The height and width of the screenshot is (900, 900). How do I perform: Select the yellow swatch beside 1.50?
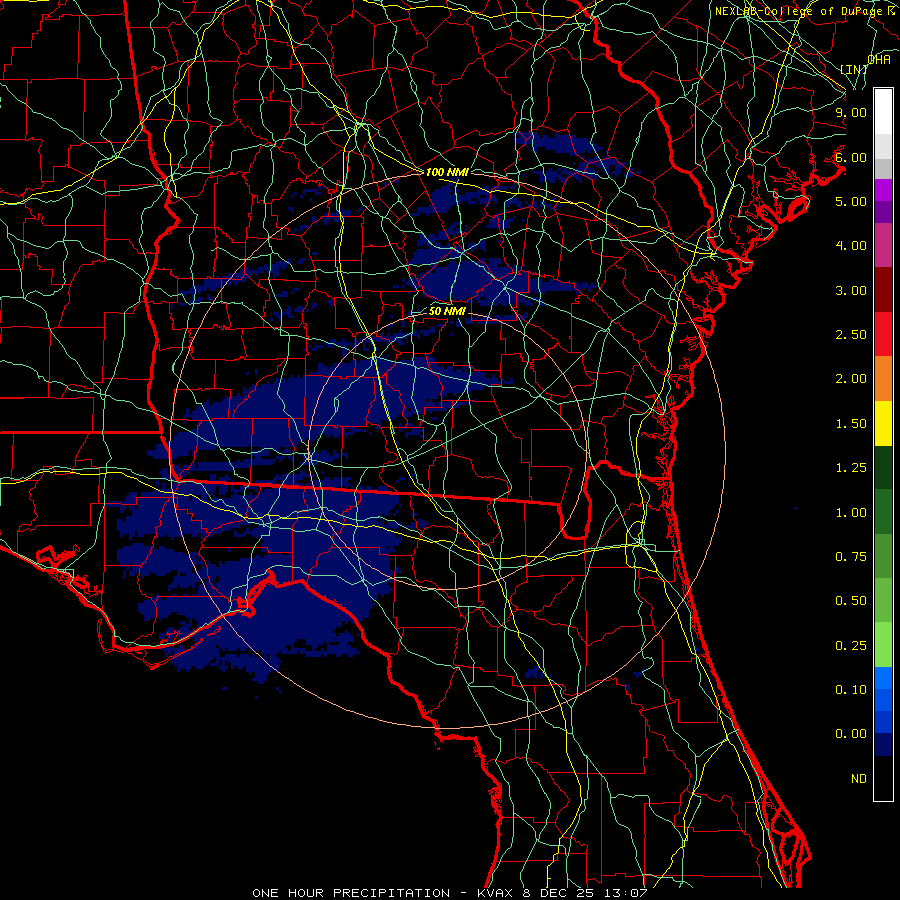pos(883,423)
